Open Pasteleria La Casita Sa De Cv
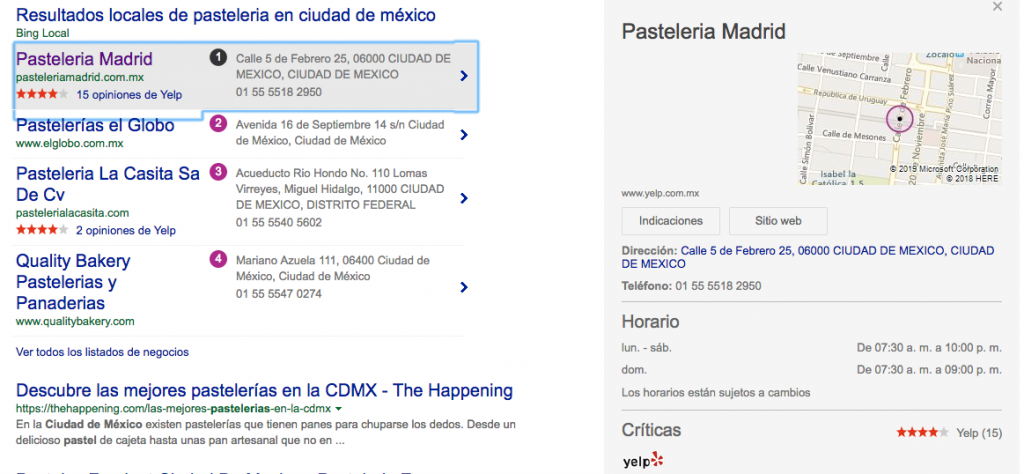 click(x=108, y=184)
